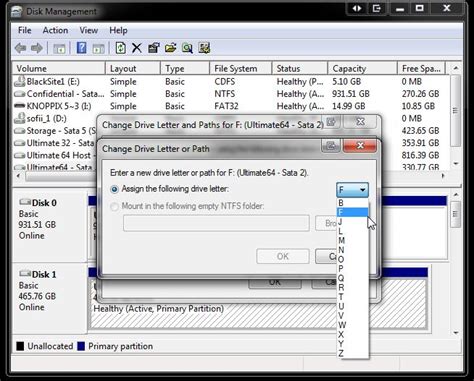
Task: Click the Properties toolbar icon
Action: 154,48
